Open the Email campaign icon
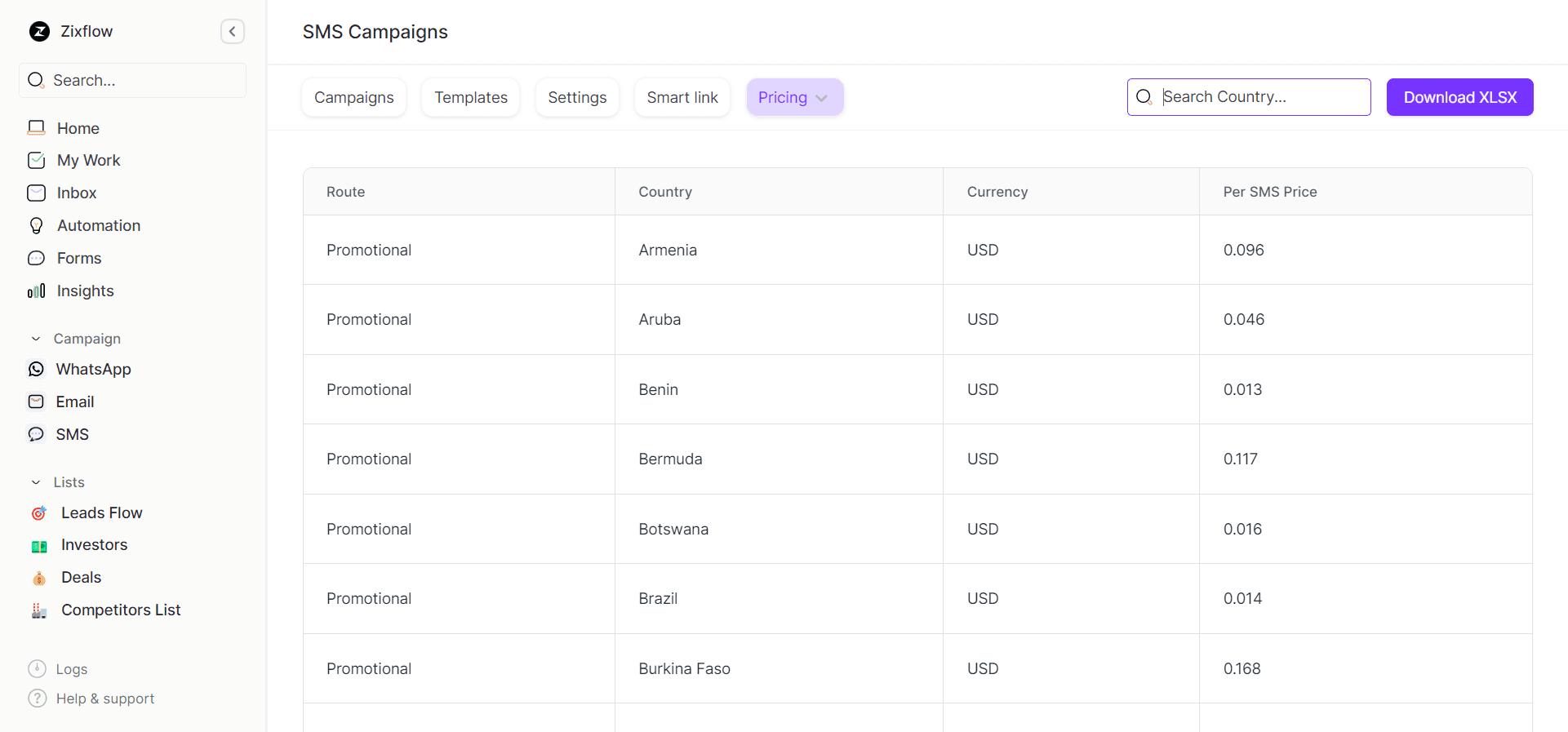 point(37,402)
